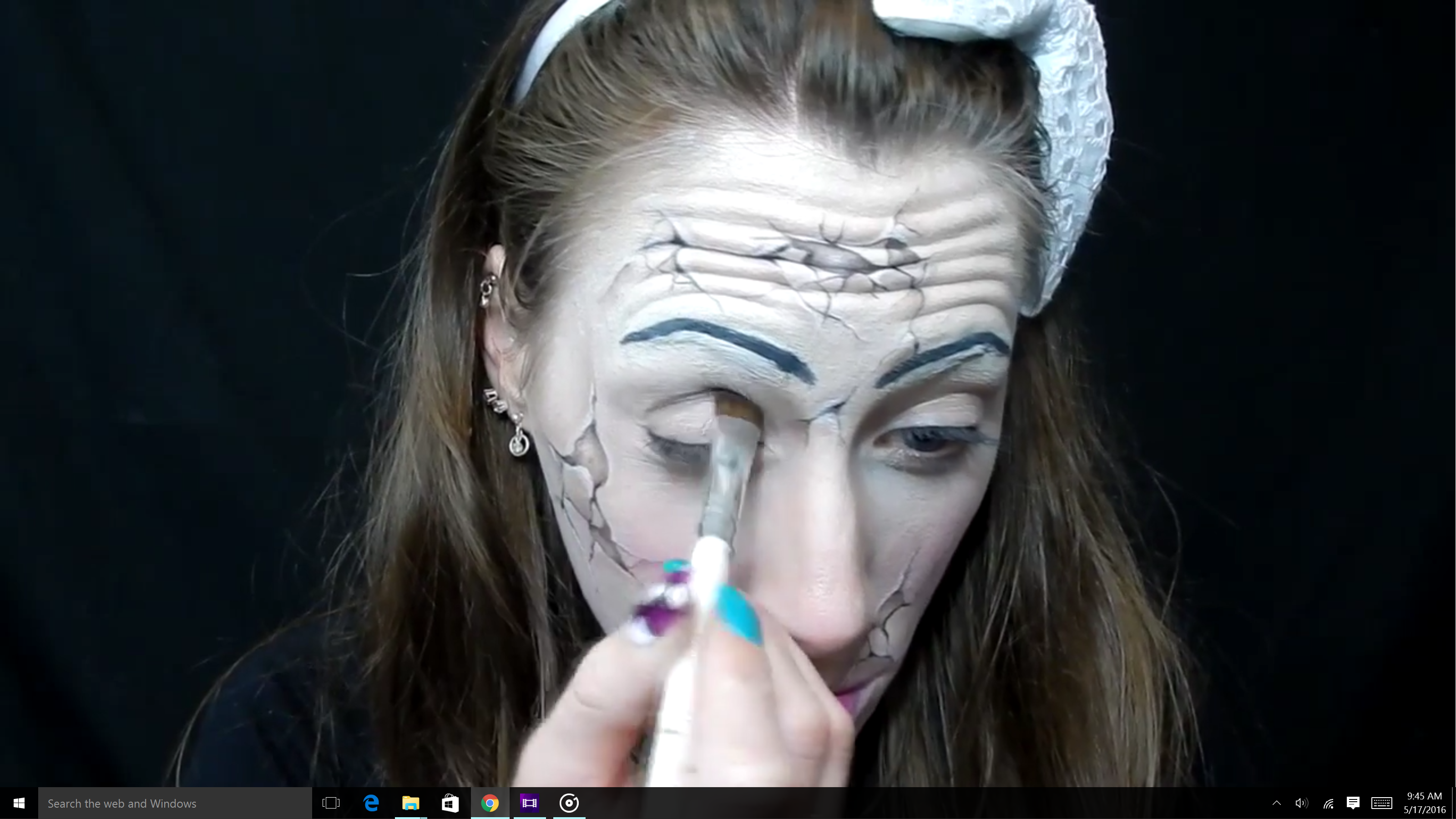The width and height of the screenshot is (1456, 819).
Task: Open the Windows Start menu
Action: (19, 803)
